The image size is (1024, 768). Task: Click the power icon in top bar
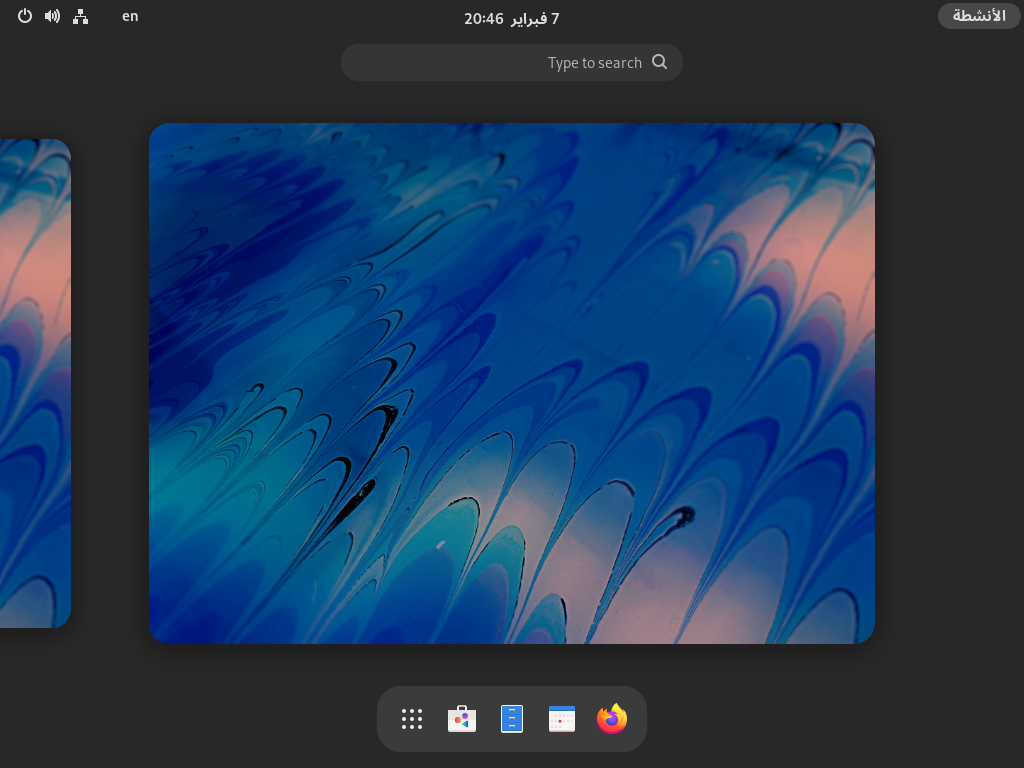coord(25,16)
